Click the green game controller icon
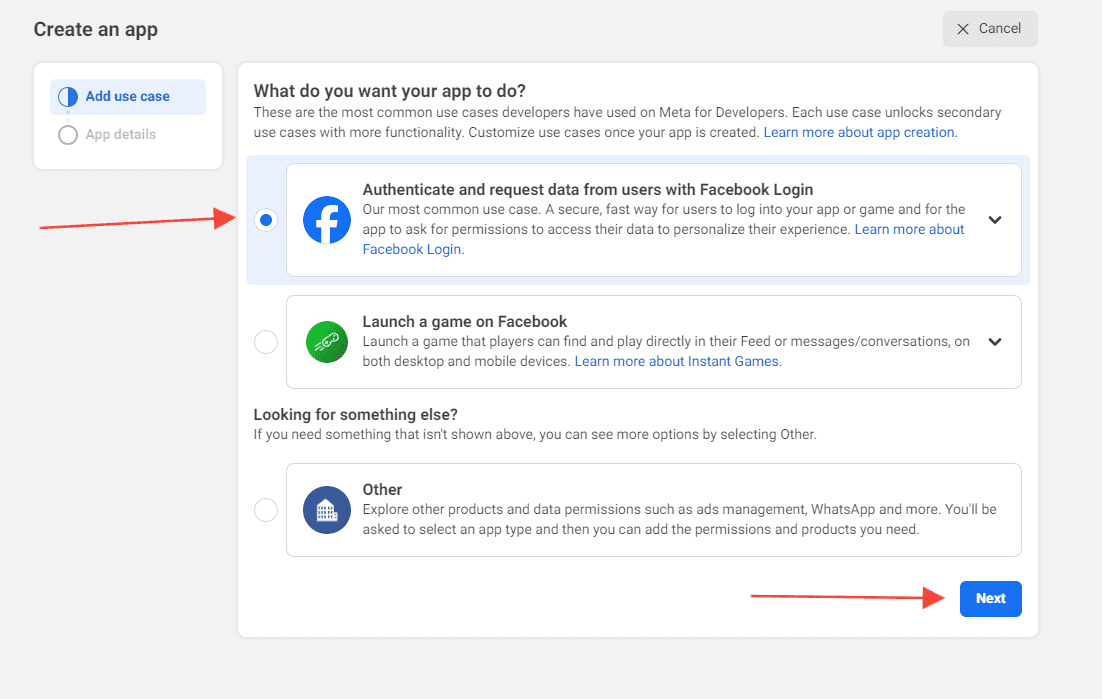Viewport: 1102px width, 699px height. pyautogui.click(x=327, y=342)
